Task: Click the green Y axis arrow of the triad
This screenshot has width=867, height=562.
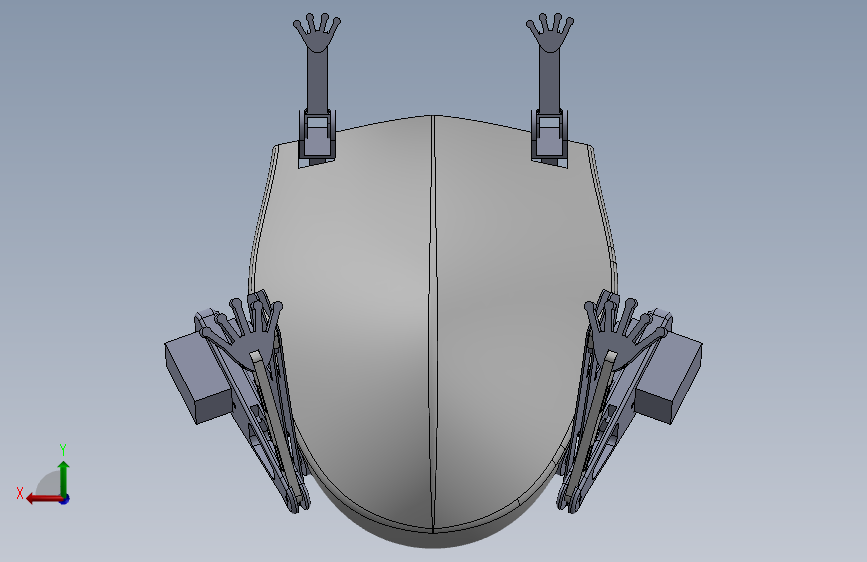Action: tap(64, 478)
